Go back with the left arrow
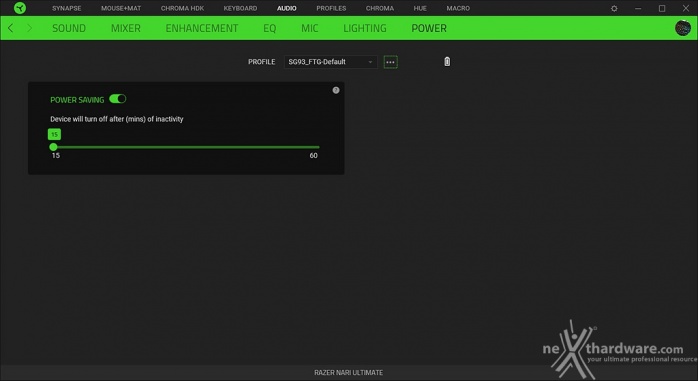698x381 pixels. click(11, 28)
